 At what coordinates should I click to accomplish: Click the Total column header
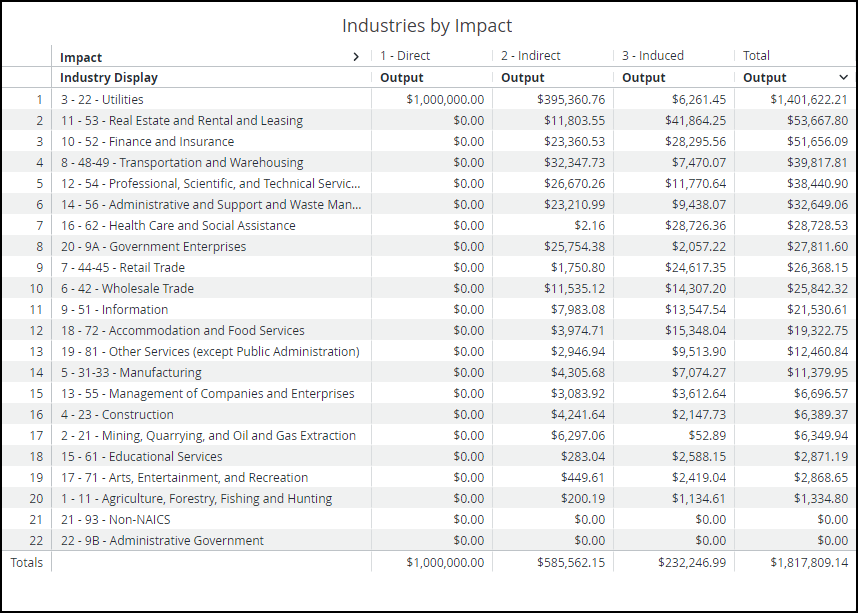[x=756, y=56]
